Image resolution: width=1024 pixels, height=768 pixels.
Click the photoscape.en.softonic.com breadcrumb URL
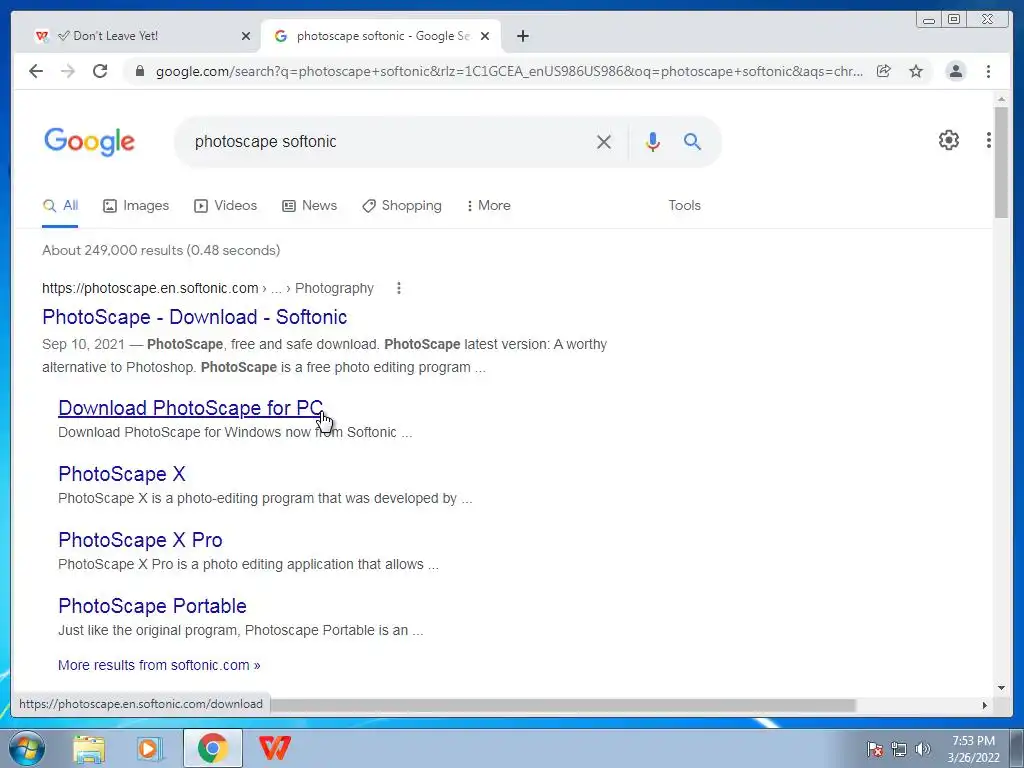coord(150,288)
